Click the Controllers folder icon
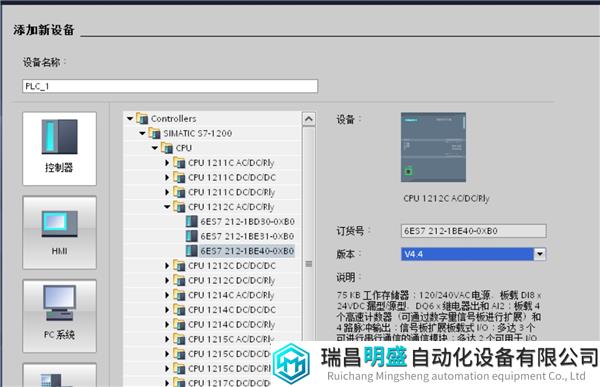 click(142, 118)
